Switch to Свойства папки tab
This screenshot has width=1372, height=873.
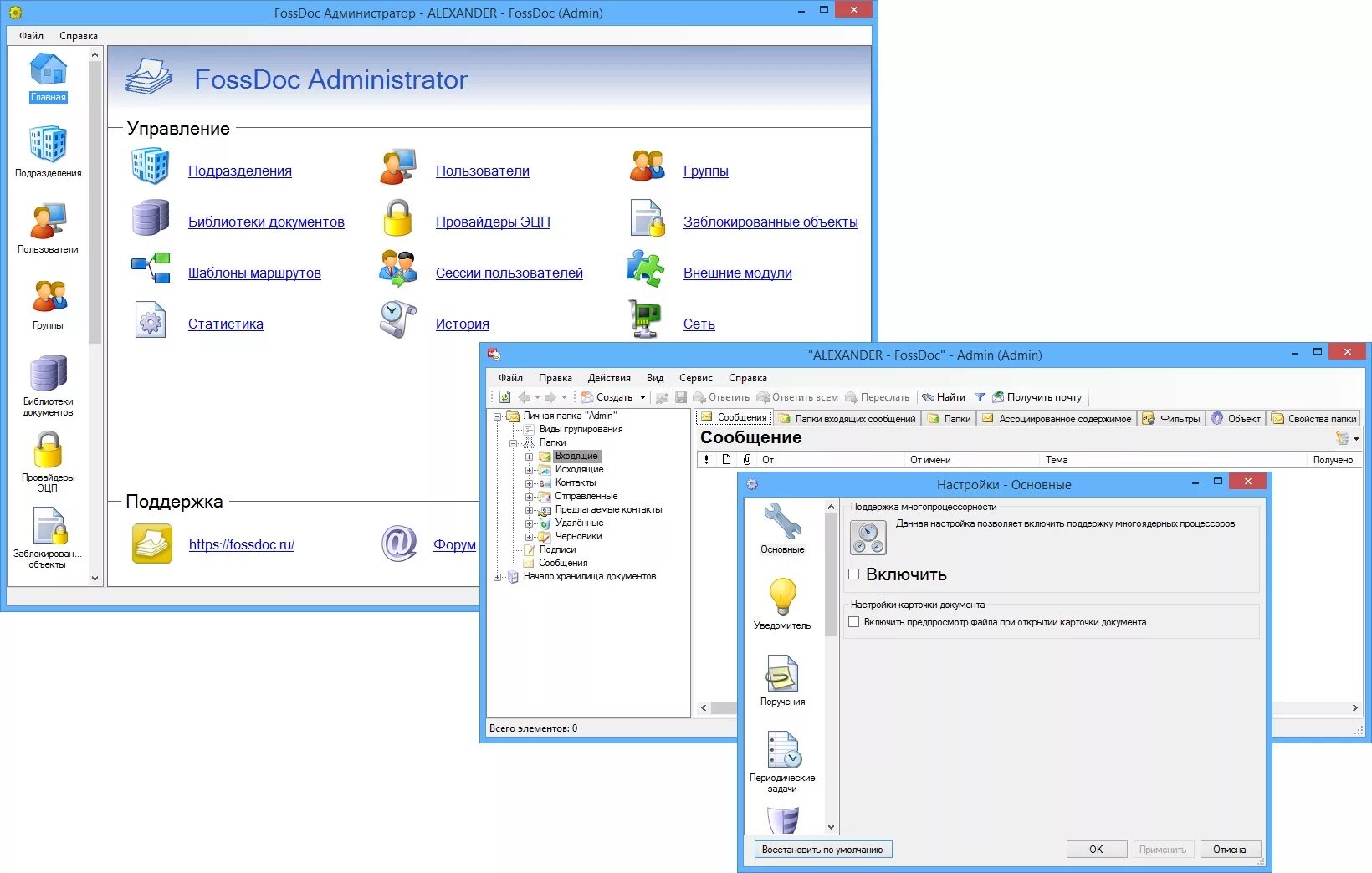[1314, 419]
